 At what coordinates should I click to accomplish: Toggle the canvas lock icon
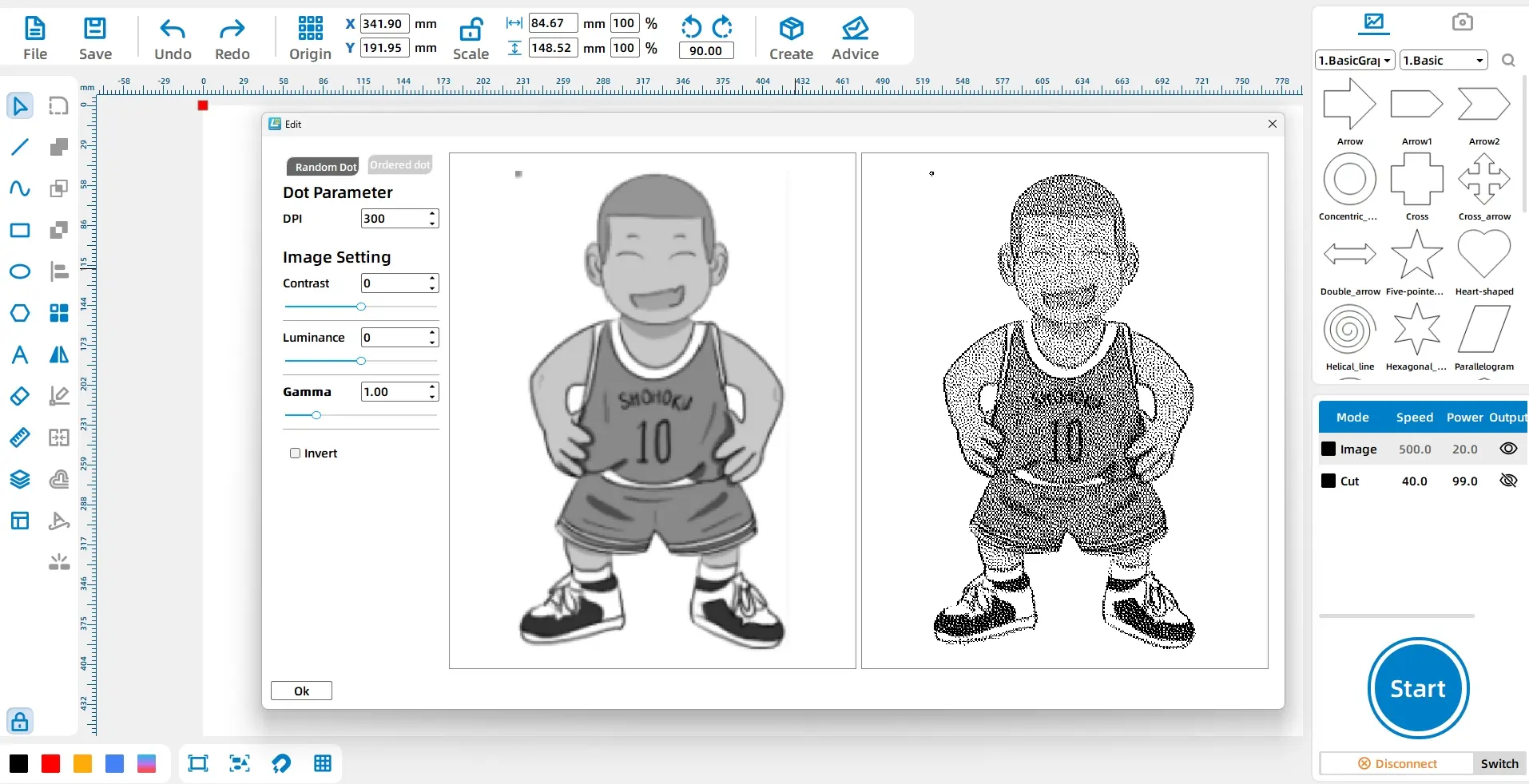[20, 721]
